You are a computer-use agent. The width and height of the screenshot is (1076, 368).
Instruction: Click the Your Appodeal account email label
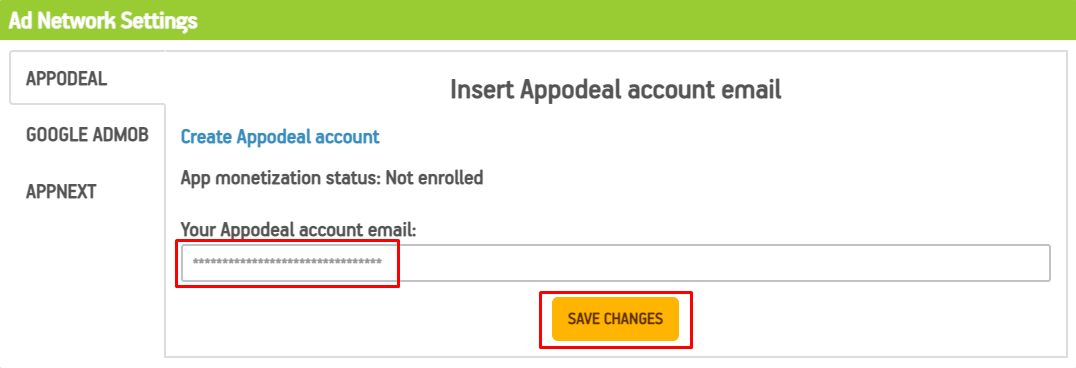[299, 229]
